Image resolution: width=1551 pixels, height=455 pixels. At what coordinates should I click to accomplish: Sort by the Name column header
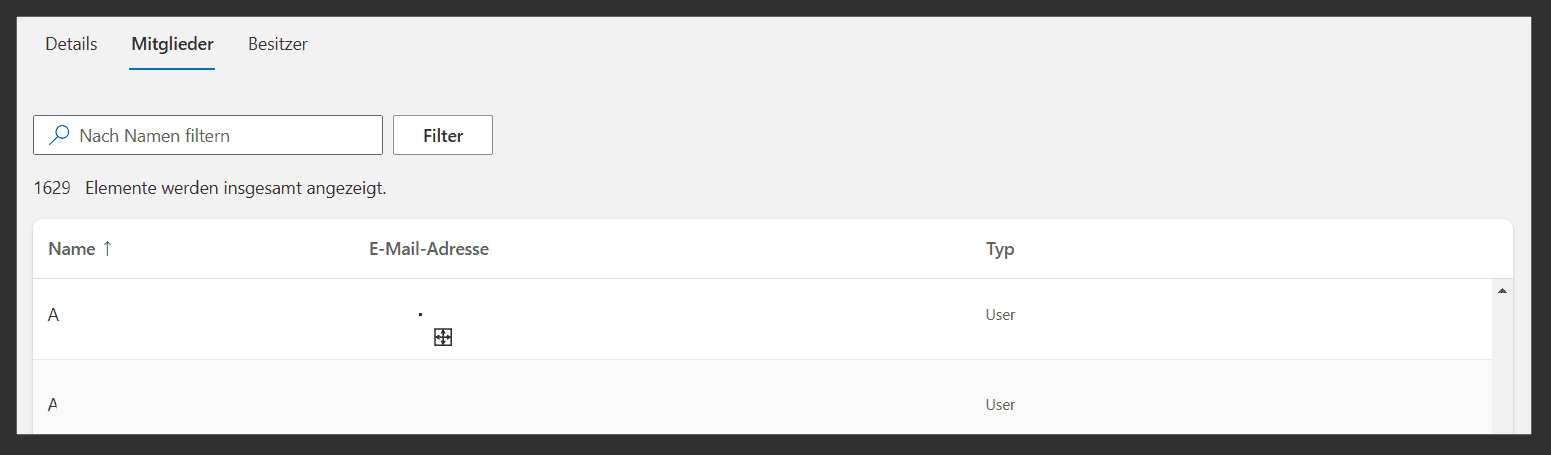tap(72, 249)
